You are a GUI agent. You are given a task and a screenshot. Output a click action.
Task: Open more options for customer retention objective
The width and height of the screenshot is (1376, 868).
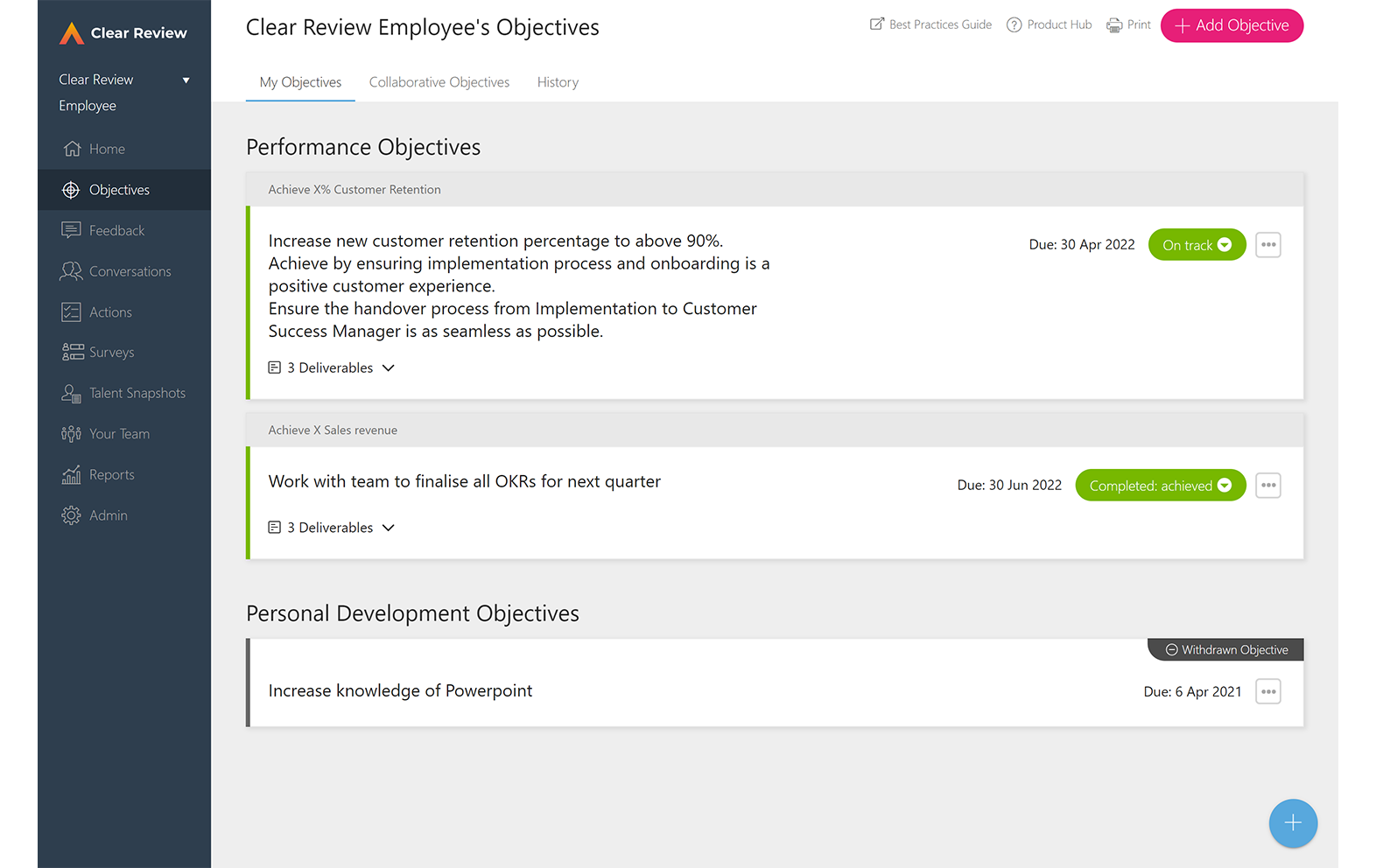tap(1268, 245)
